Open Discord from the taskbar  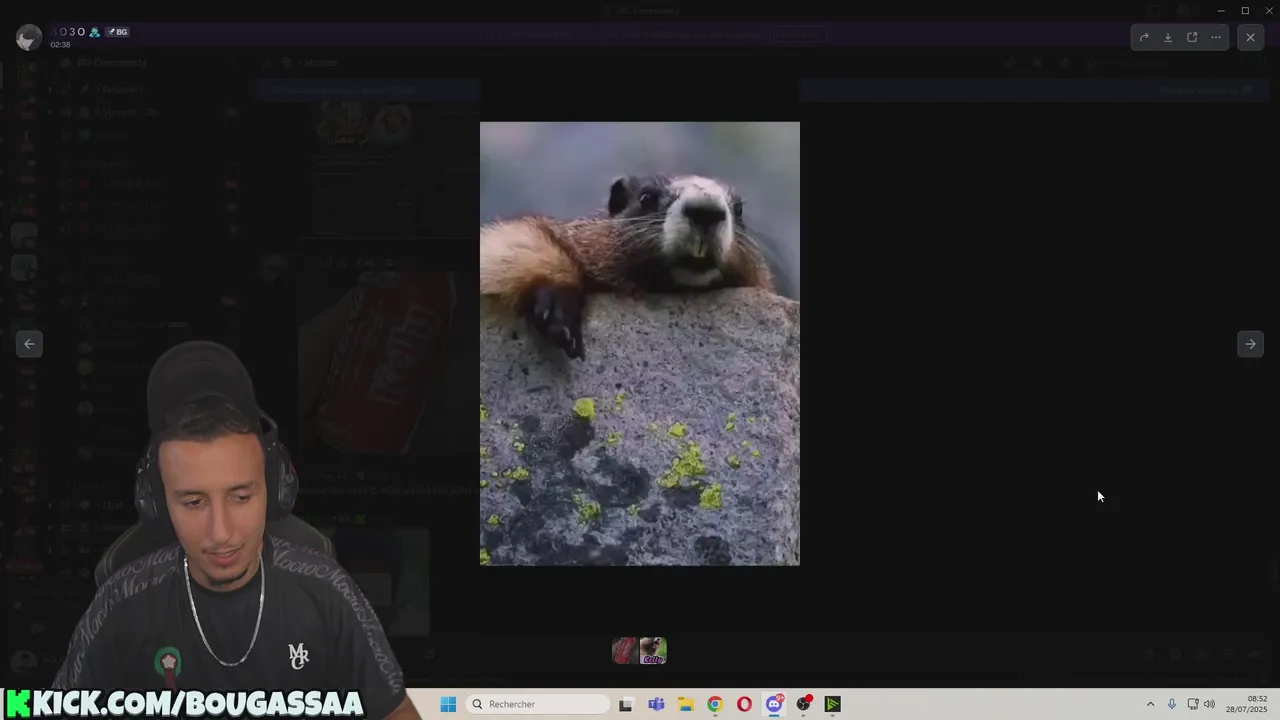[774, 704]
